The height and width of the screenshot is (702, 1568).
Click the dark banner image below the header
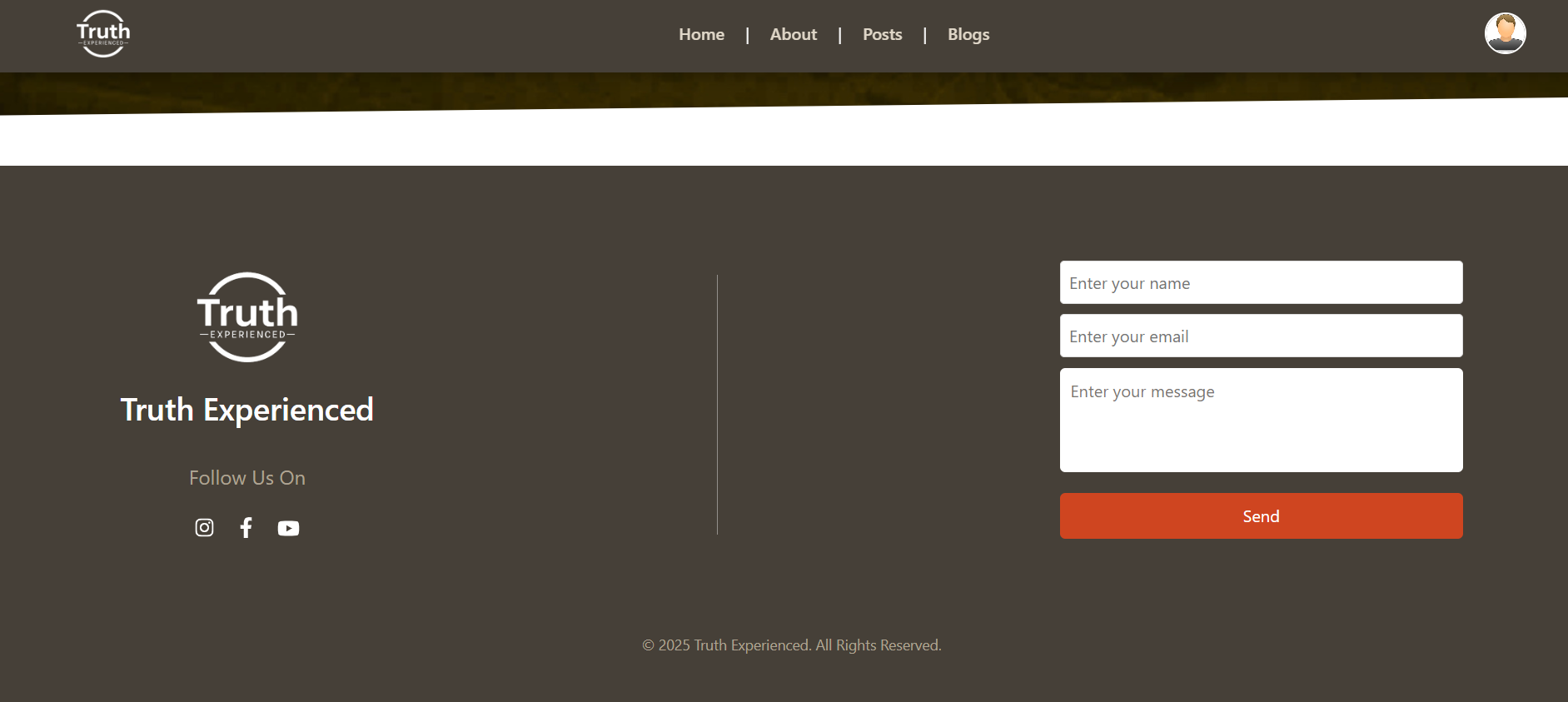click(783, 88)
